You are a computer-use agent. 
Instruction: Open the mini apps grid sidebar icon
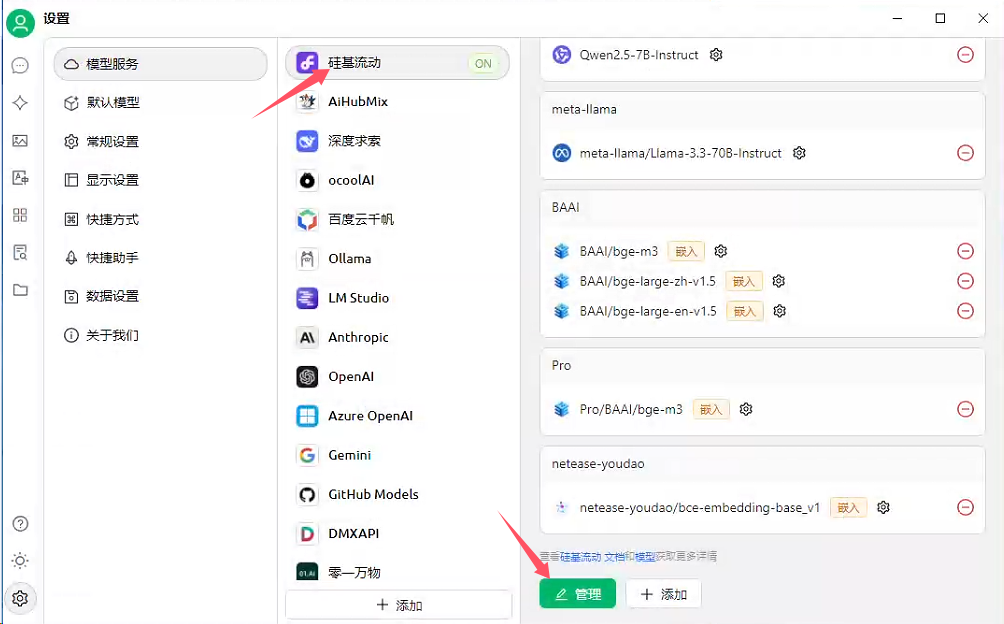tap(20, 215)
